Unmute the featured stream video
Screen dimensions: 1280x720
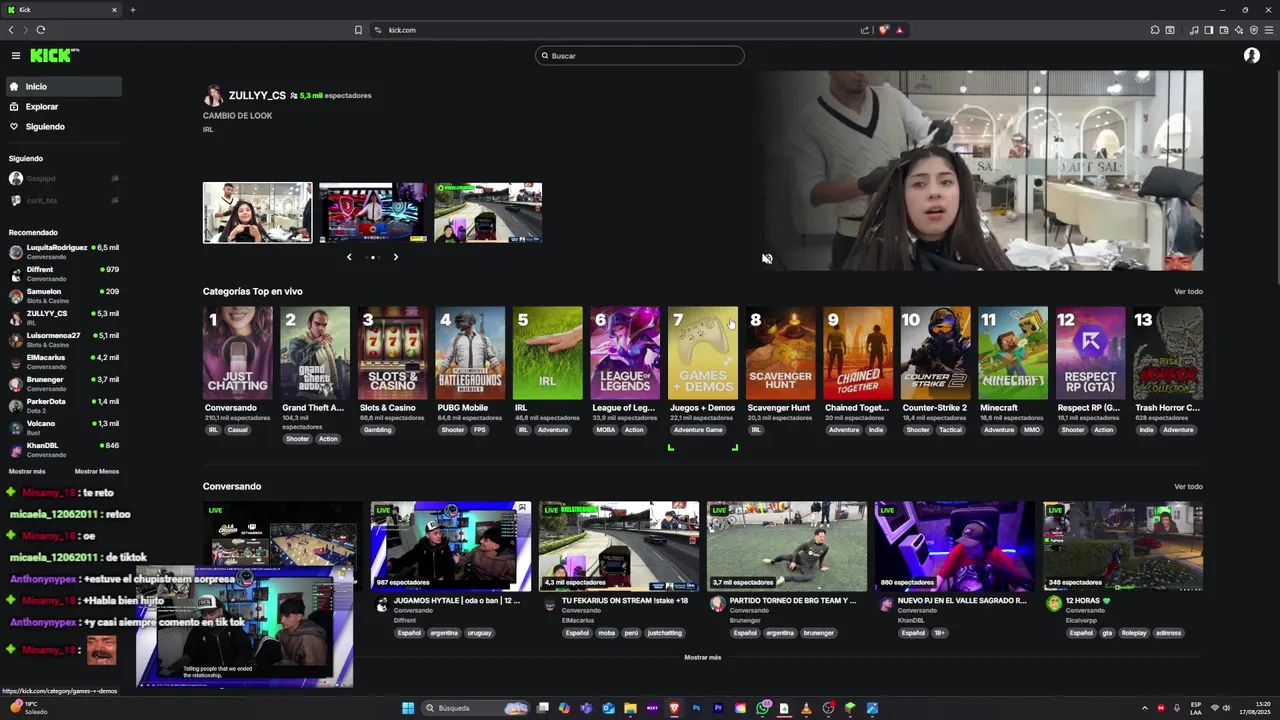(767, 259)
